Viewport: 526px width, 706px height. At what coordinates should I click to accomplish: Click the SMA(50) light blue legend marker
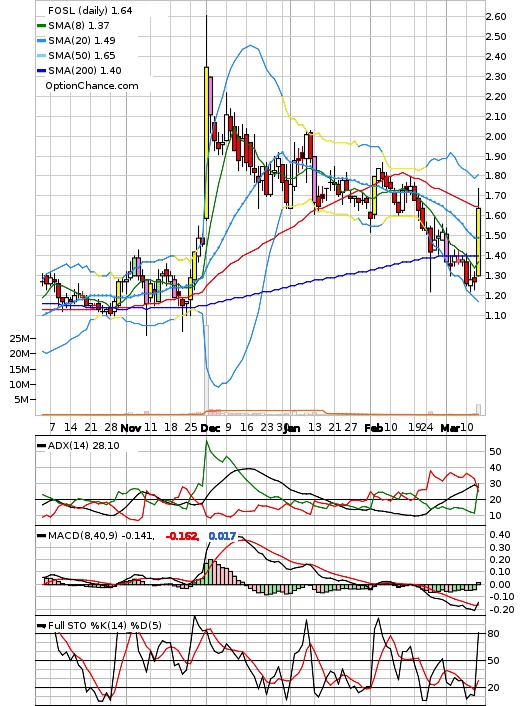click(41, 55)
